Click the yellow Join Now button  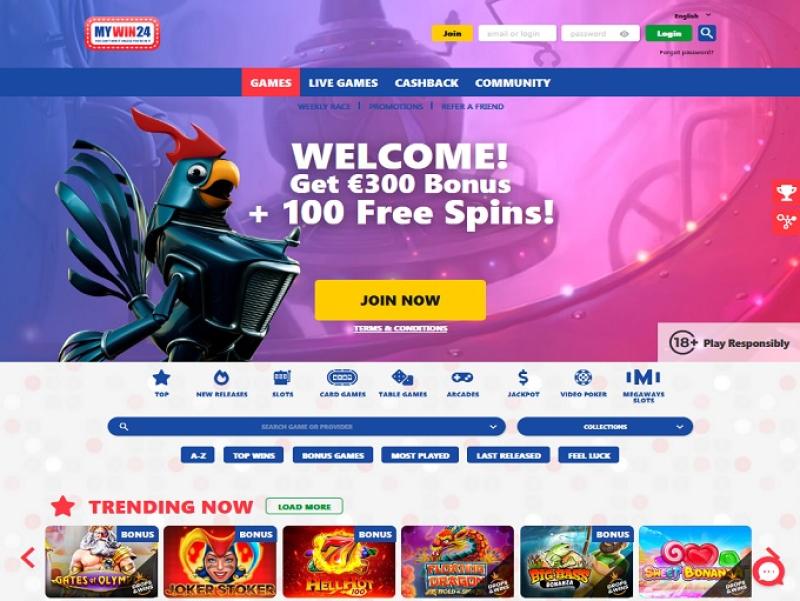[x=400, y=300]
